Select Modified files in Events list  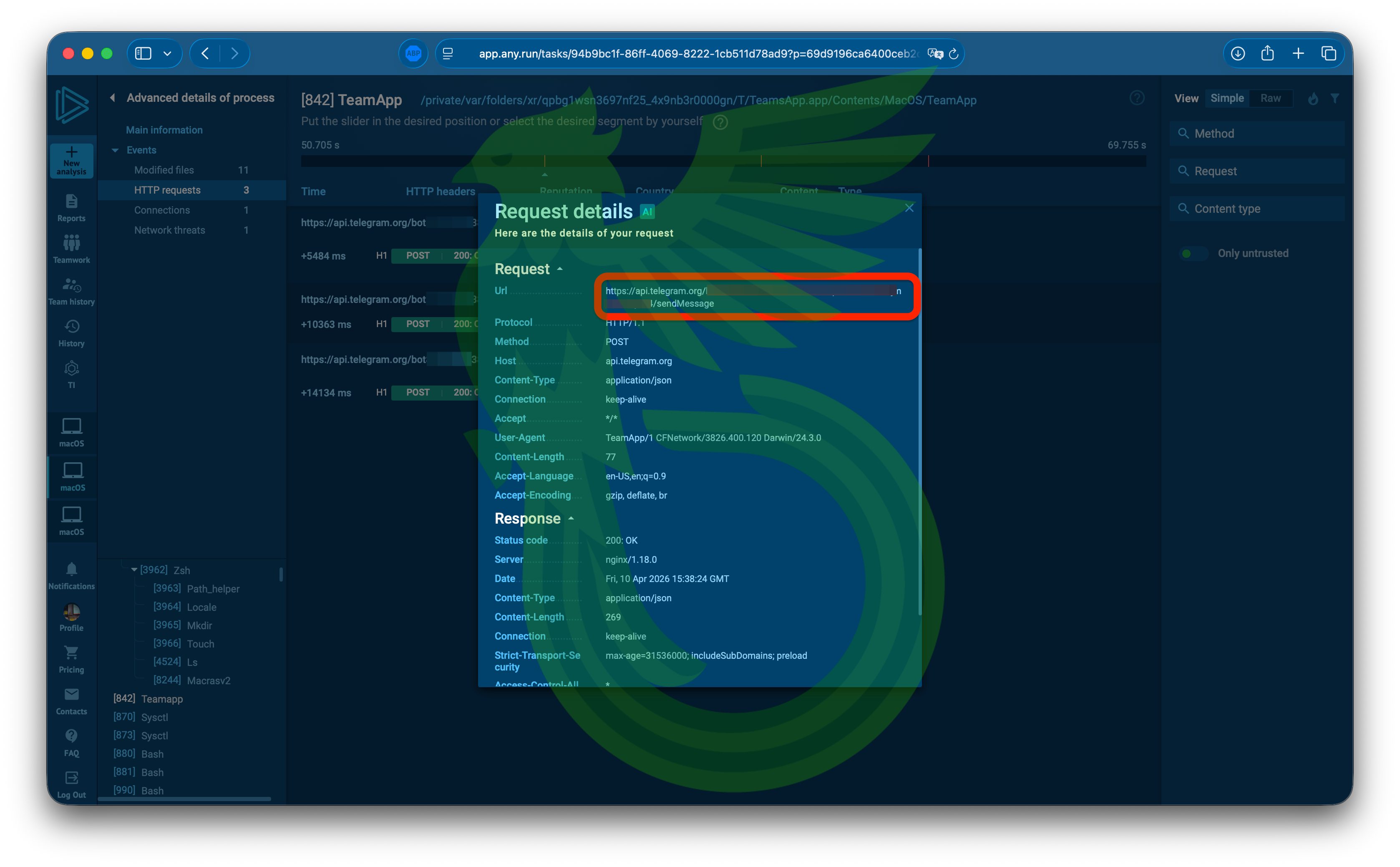164,170
